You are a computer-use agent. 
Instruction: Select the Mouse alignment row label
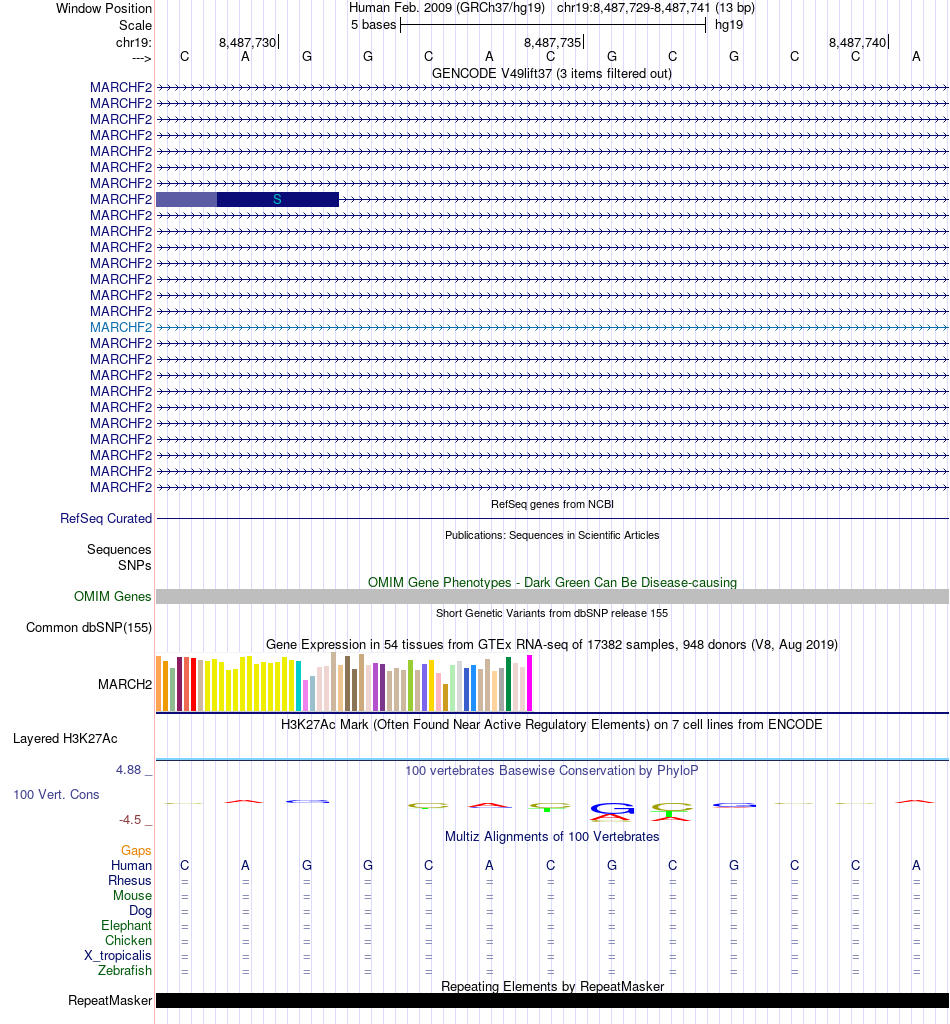pyautogui.click(x=132, y=895)
